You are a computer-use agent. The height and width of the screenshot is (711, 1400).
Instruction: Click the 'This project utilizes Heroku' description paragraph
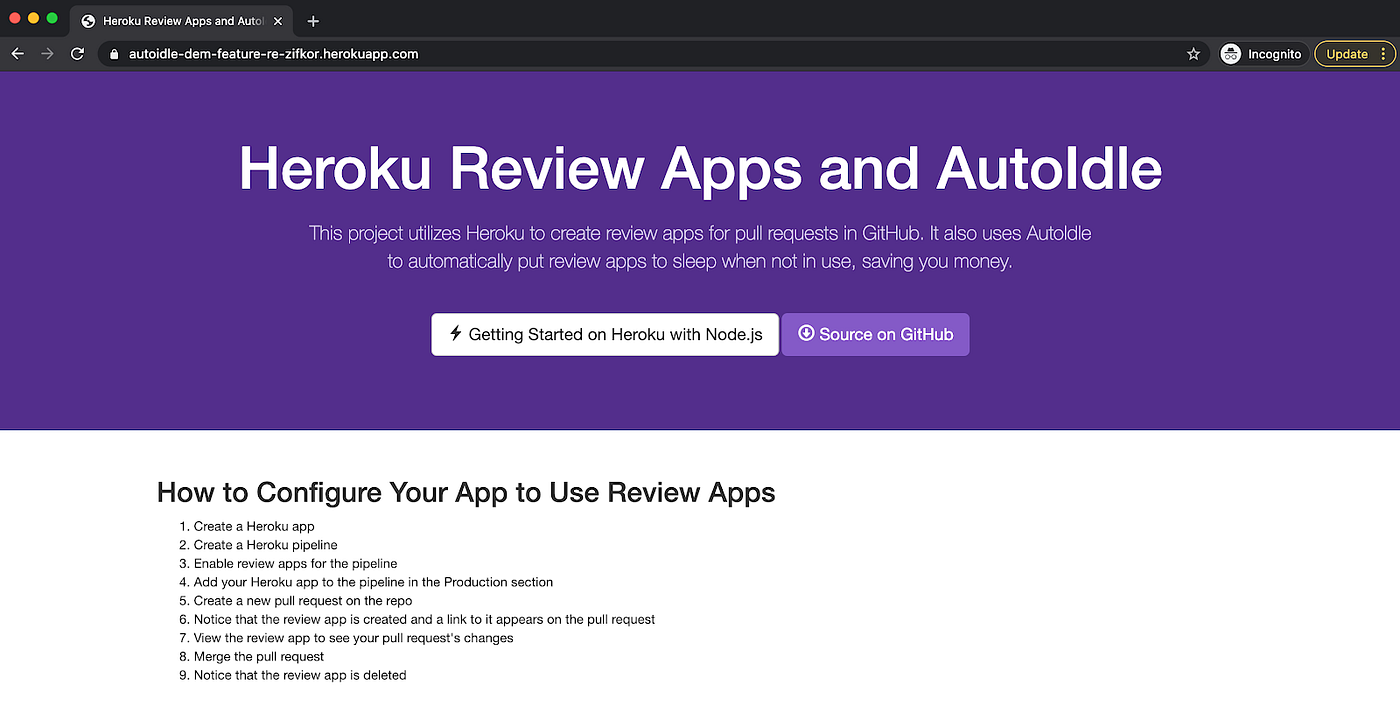(x=700, y=247)
